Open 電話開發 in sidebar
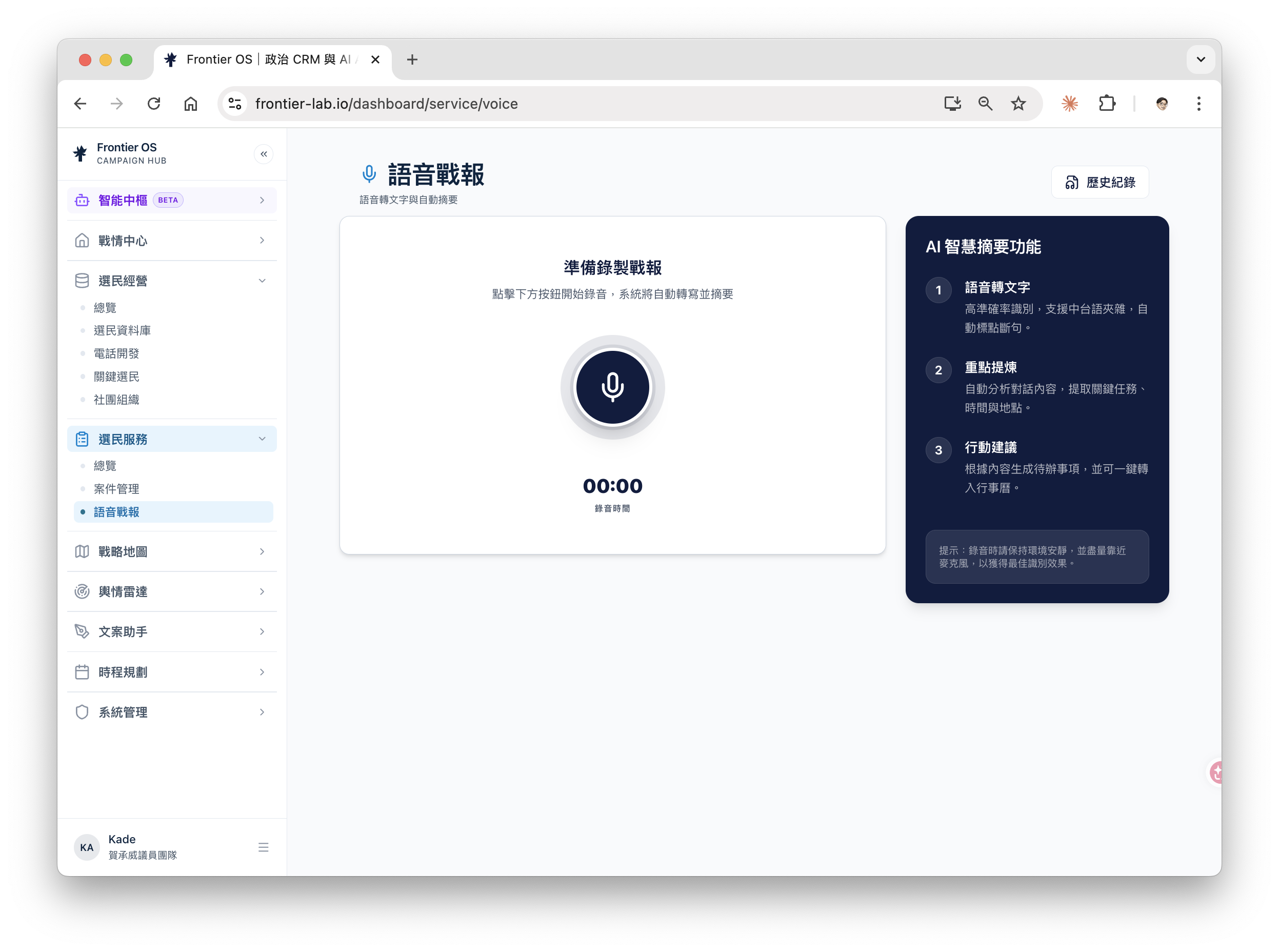Viewport: 1279px width, 952px height. point(173,353)
